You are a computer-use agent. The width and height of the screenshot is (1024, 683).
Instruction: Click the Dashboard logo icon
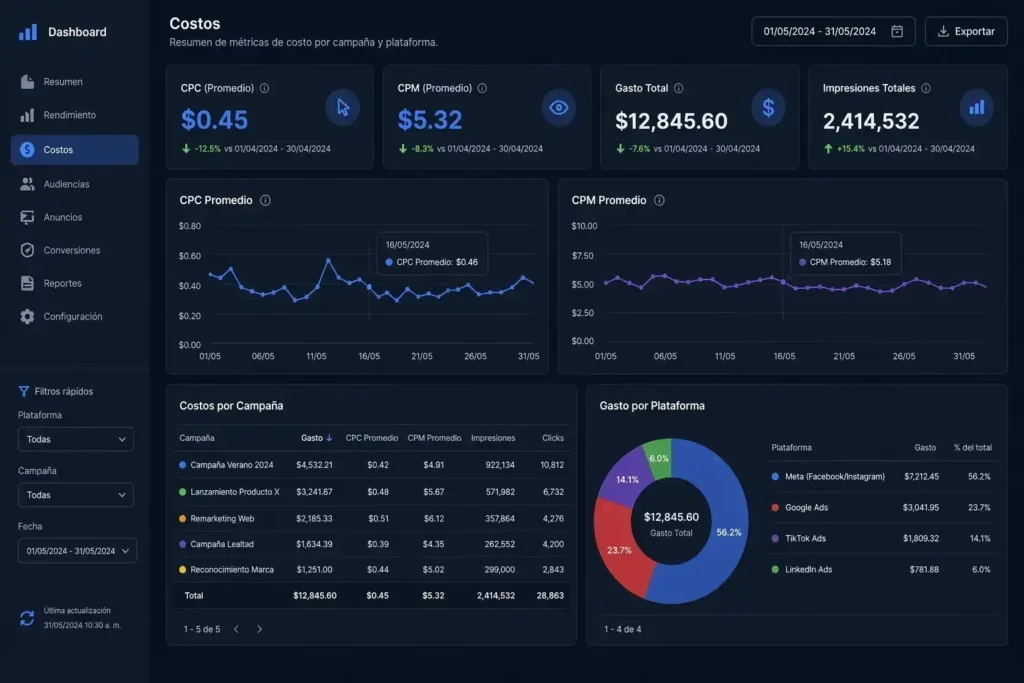coord(28,32)
